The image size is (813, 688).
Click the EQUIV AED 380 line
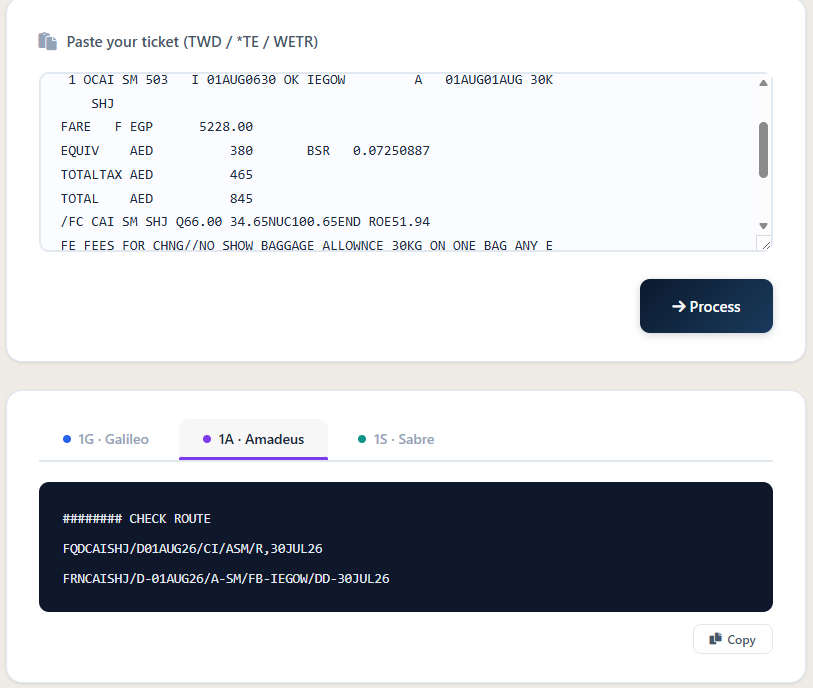157,151
